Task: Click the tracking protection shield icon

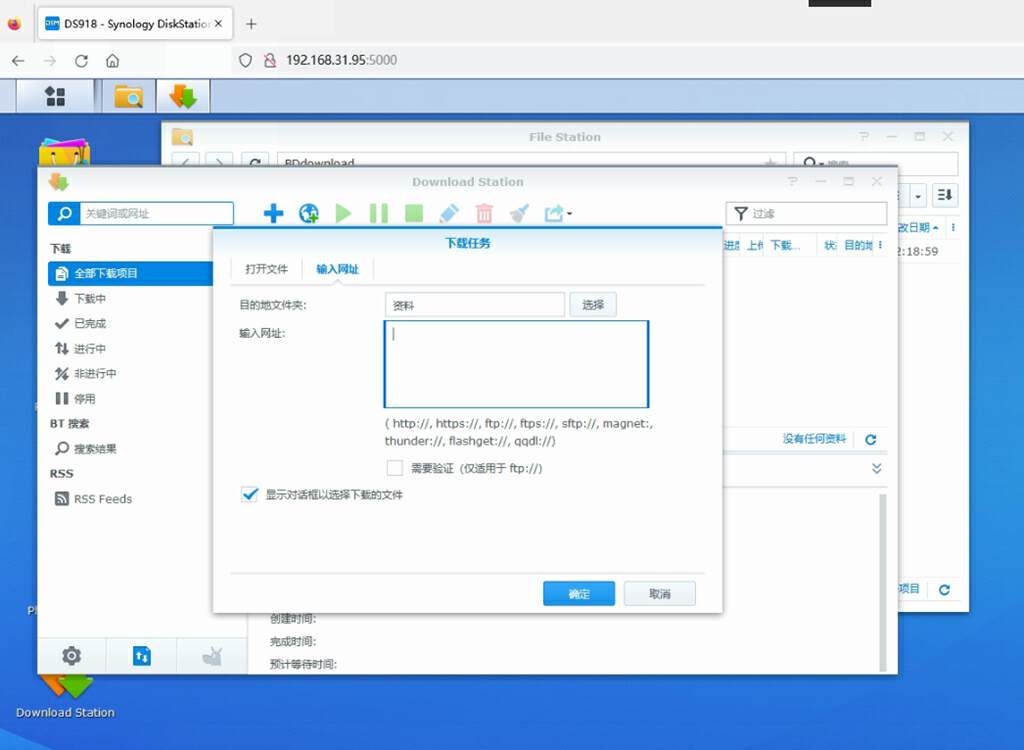Action: (245, 61)
